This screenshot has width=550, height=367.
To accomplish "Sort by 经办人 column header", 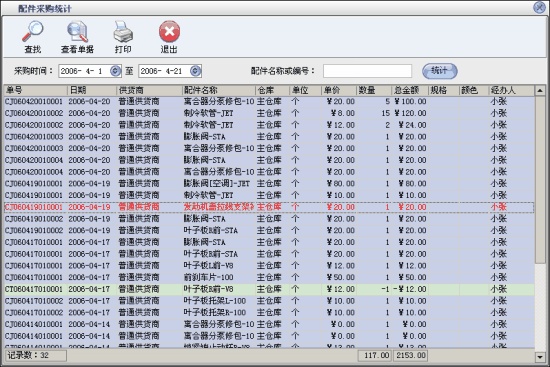I will click(511, 91).
